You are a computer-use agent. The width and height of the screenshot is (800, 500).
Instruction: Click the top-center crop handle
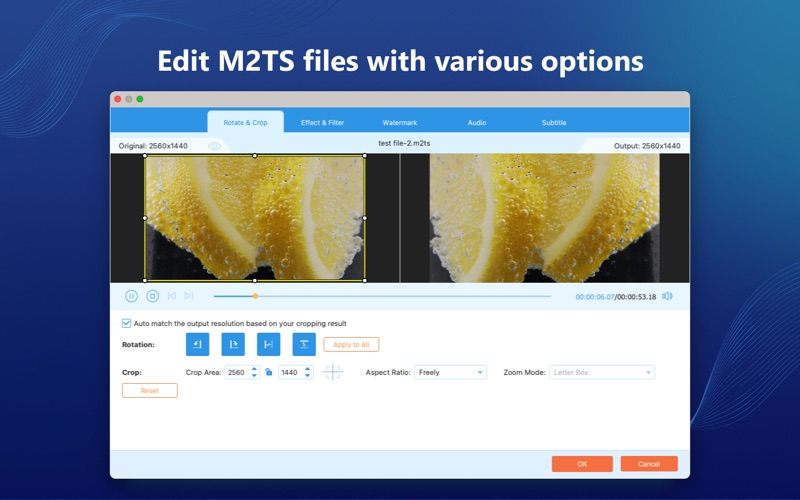[x=255, y=156]
